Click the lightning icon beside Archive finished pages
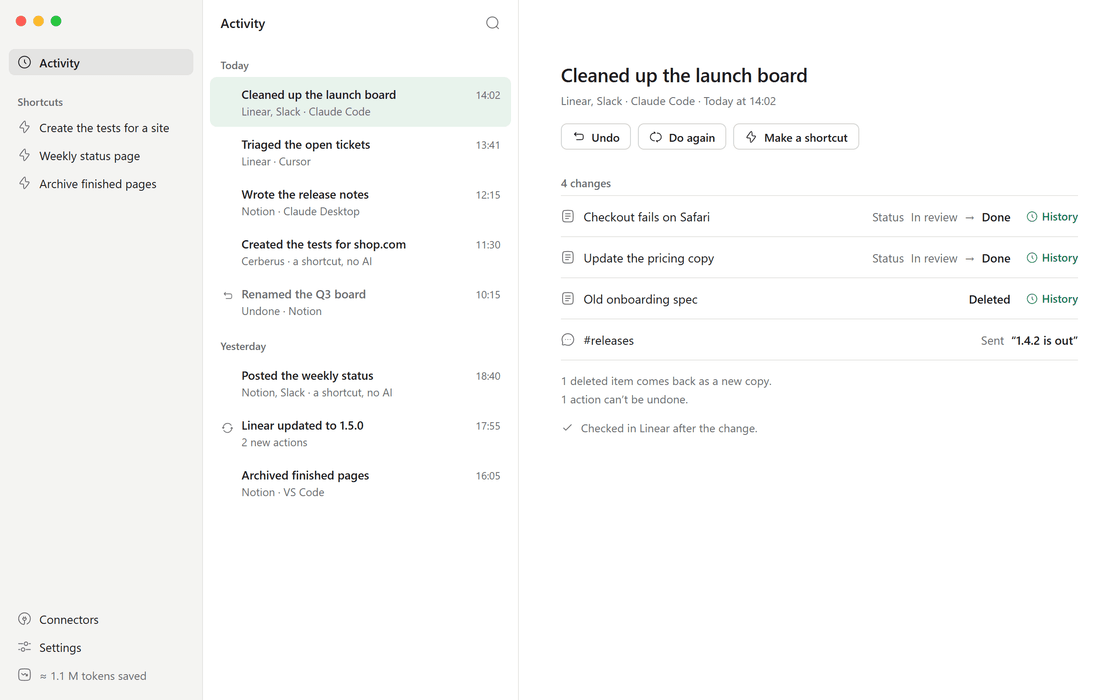 pyautogui.click(x=24, y=183)
